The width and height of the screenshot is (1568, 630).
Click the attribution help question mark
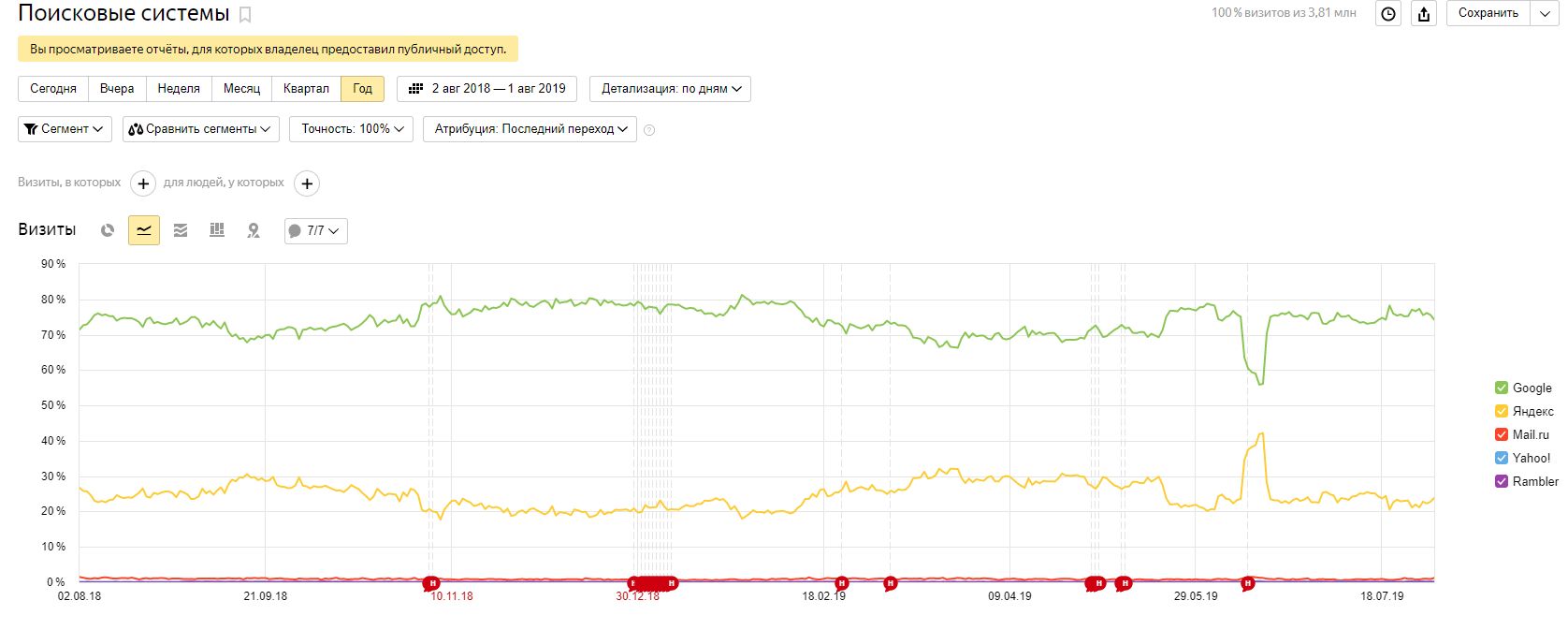(649, 130)
